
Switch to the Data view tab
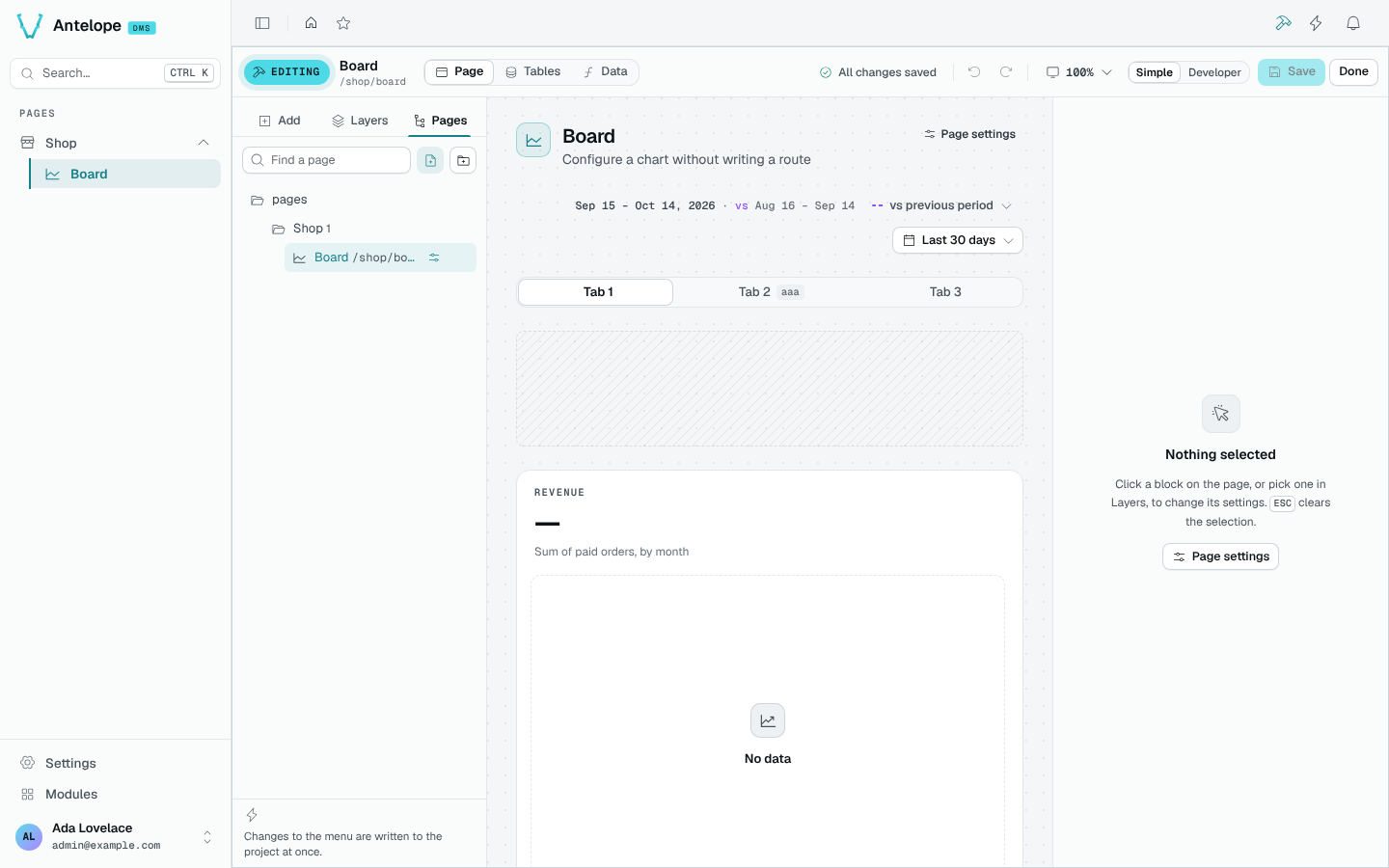point(606,71)
